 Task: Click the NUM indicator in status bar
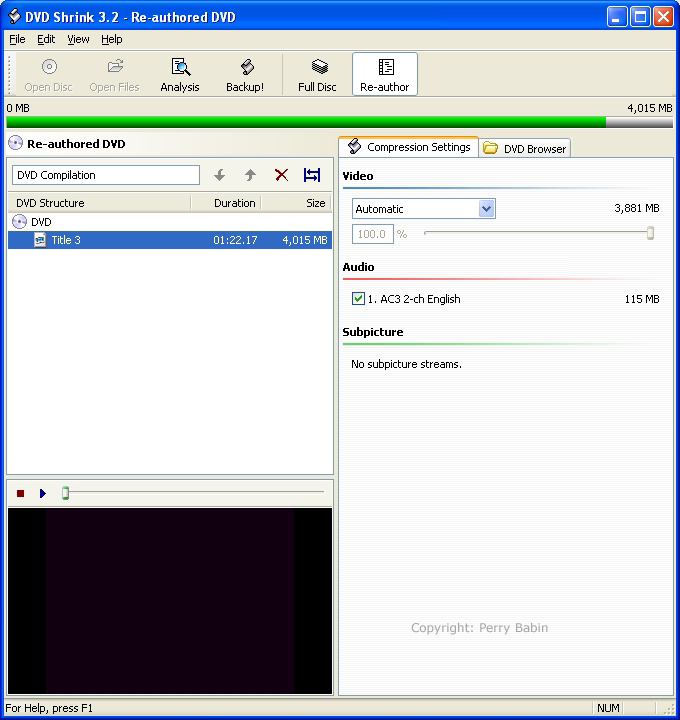coord(608,708)
